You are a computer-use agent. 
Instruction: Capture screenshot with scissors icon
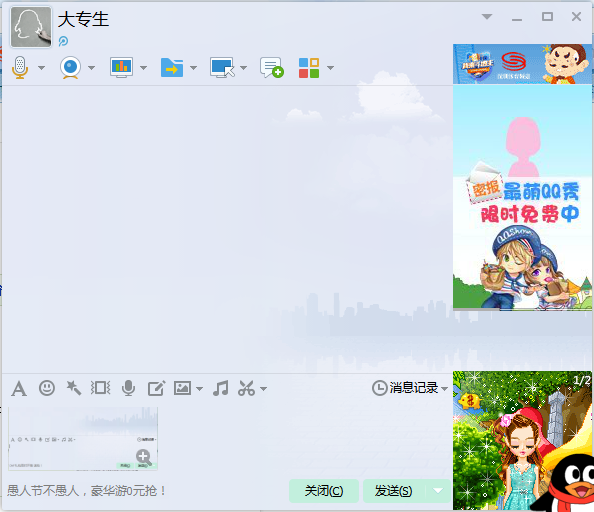click(x=246, y=388)
